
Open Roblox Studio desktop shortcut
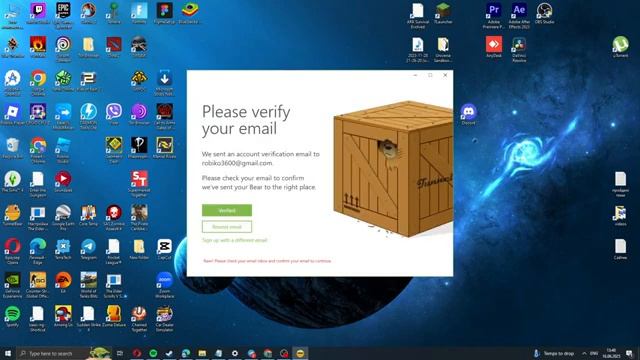coord(63,150)
